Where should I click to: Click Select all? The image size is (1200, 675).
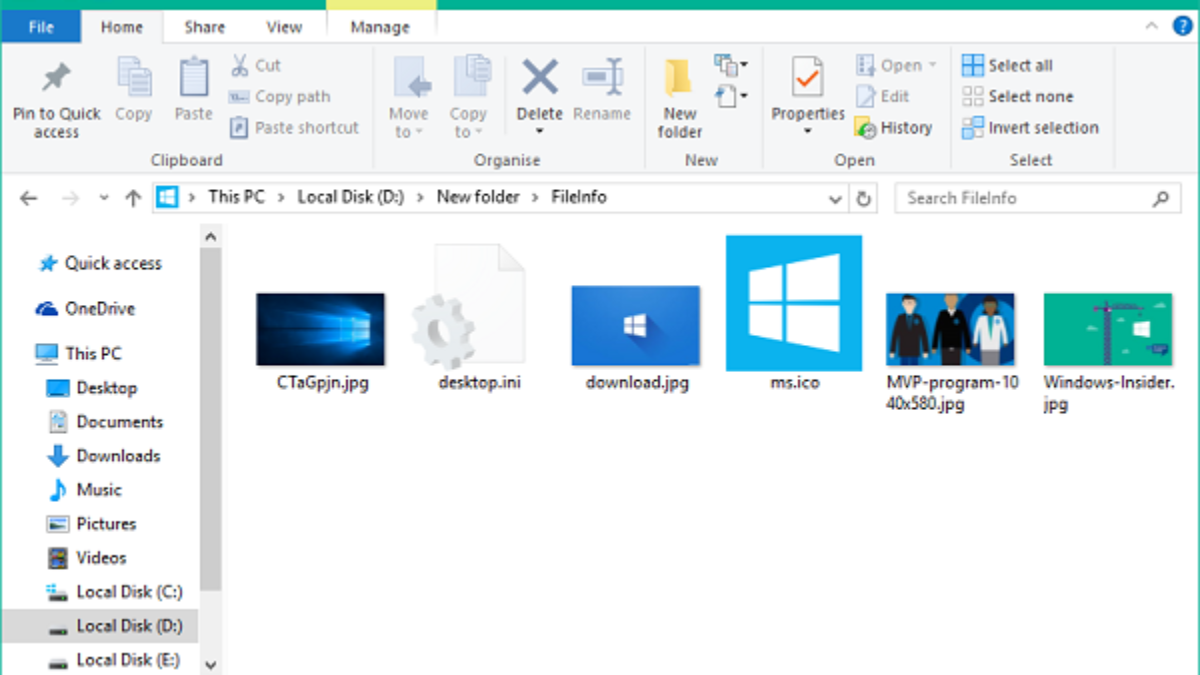click(x=1007, y=66)
